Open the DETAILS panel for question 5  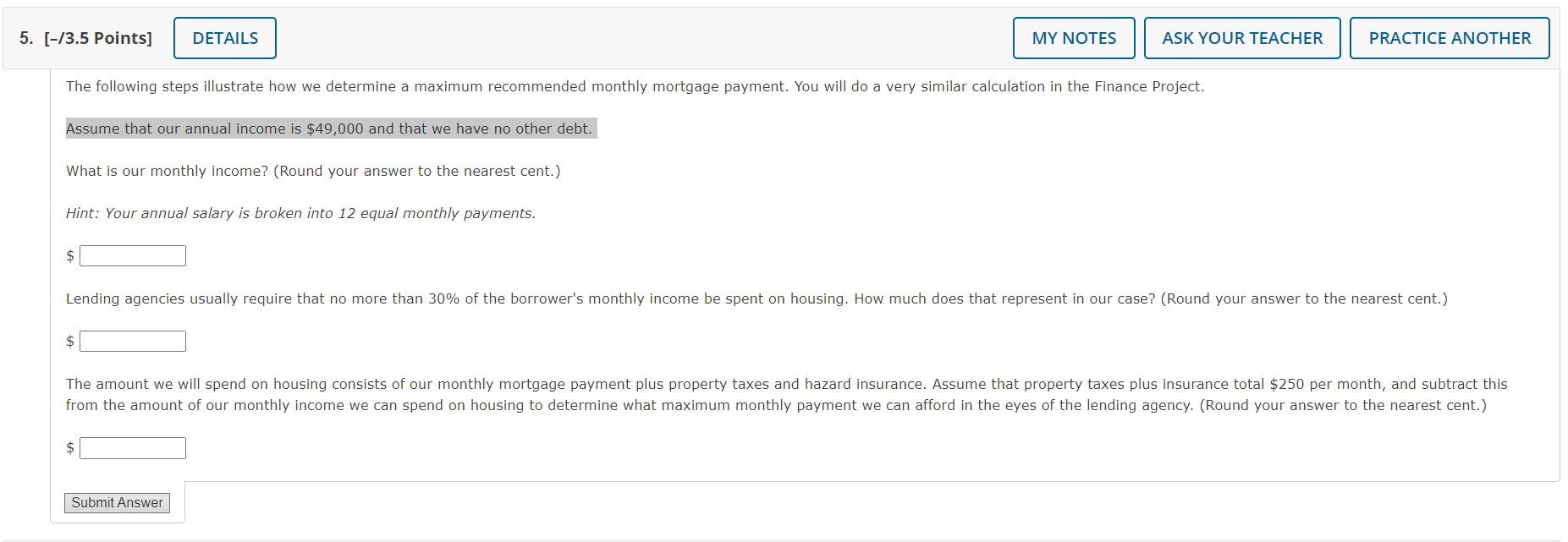[223, 37]
